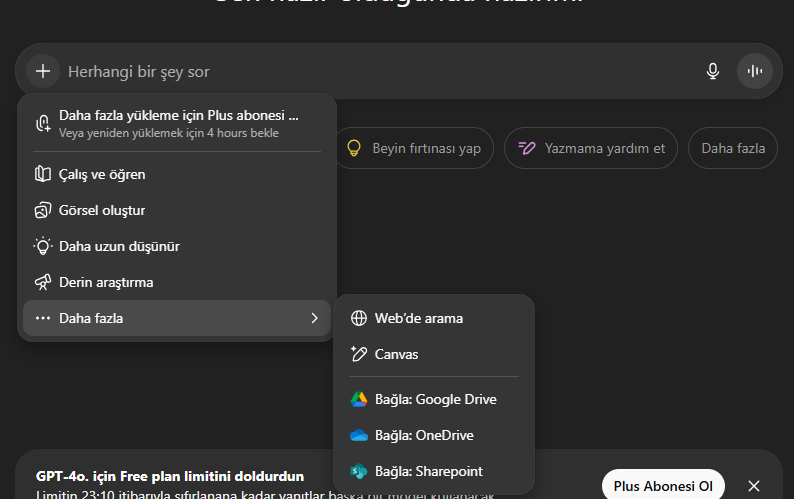Click the Daha fazla suggestion chip

tap(733, 148)
